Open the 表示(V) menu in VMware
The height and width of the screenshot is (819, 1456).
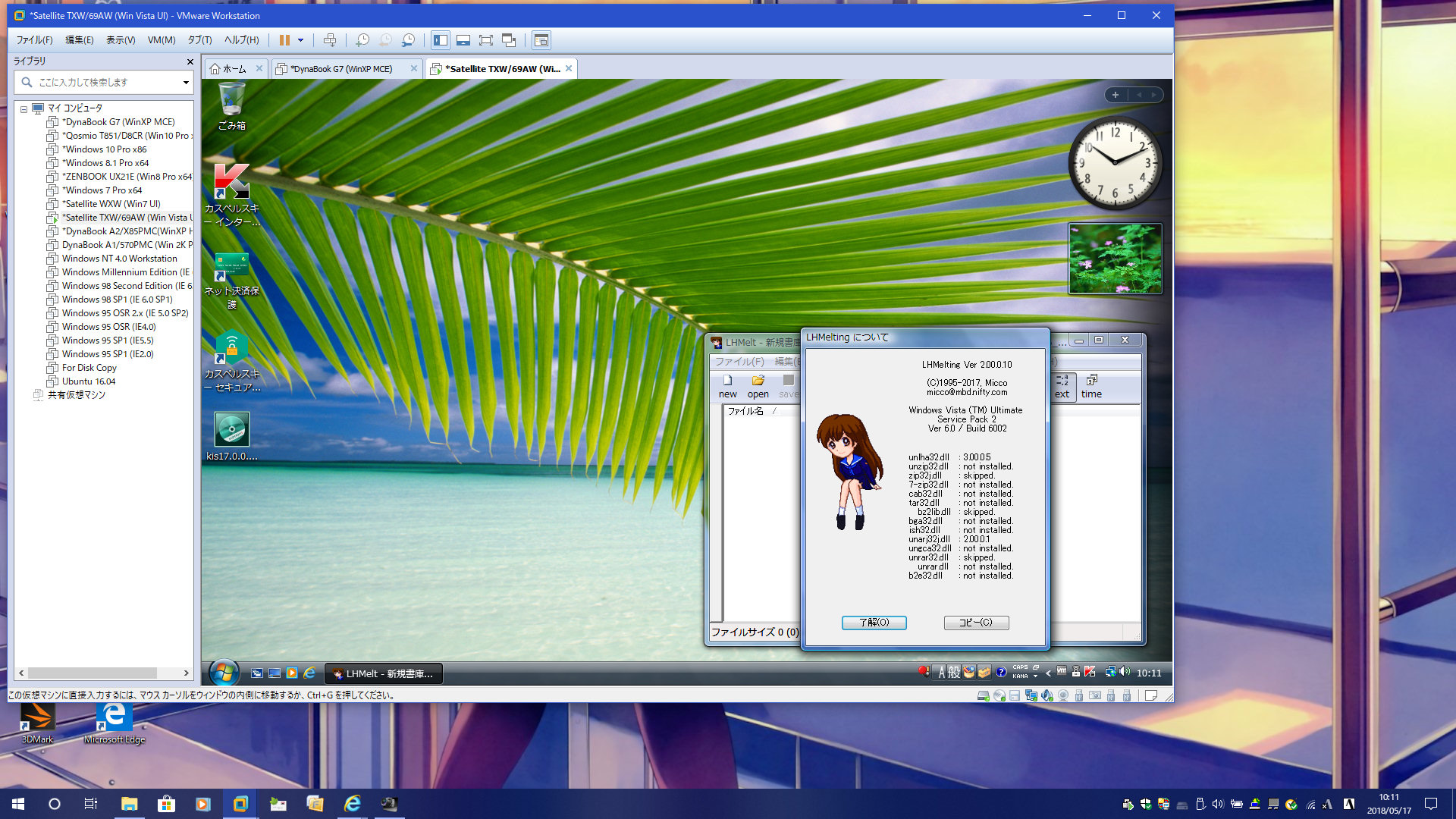(121, 40)
